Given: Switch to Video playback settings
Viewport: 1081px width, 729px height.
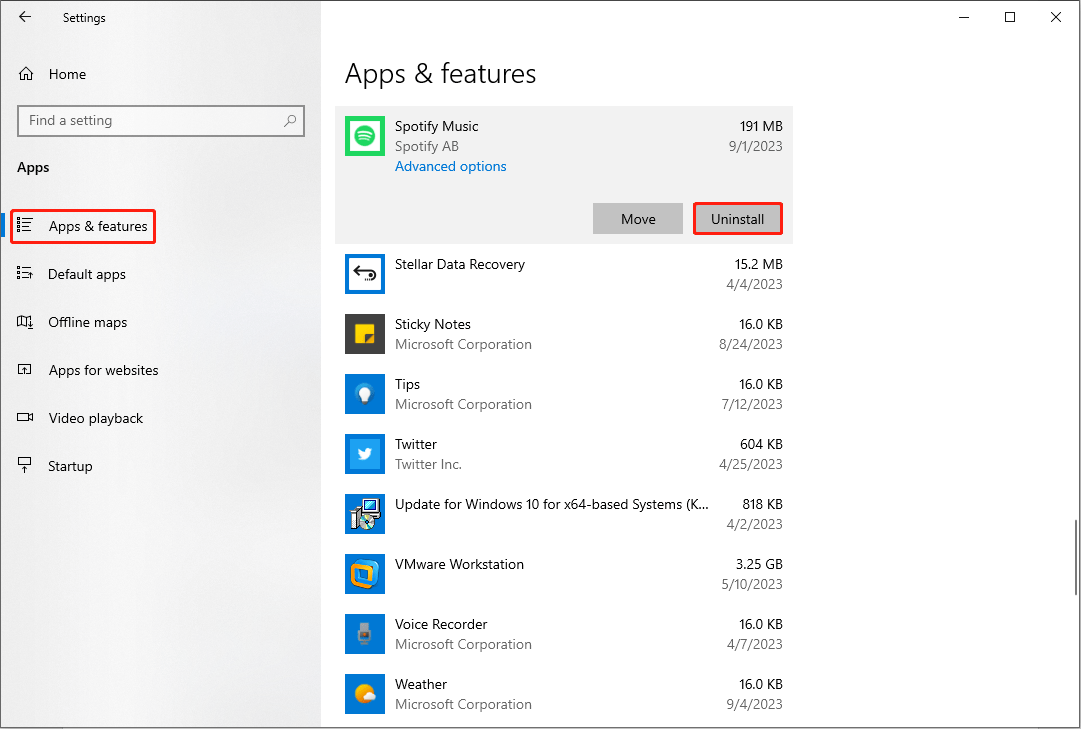Looking at the screenshot, I should pyautogui.click(x=96, y=418).
